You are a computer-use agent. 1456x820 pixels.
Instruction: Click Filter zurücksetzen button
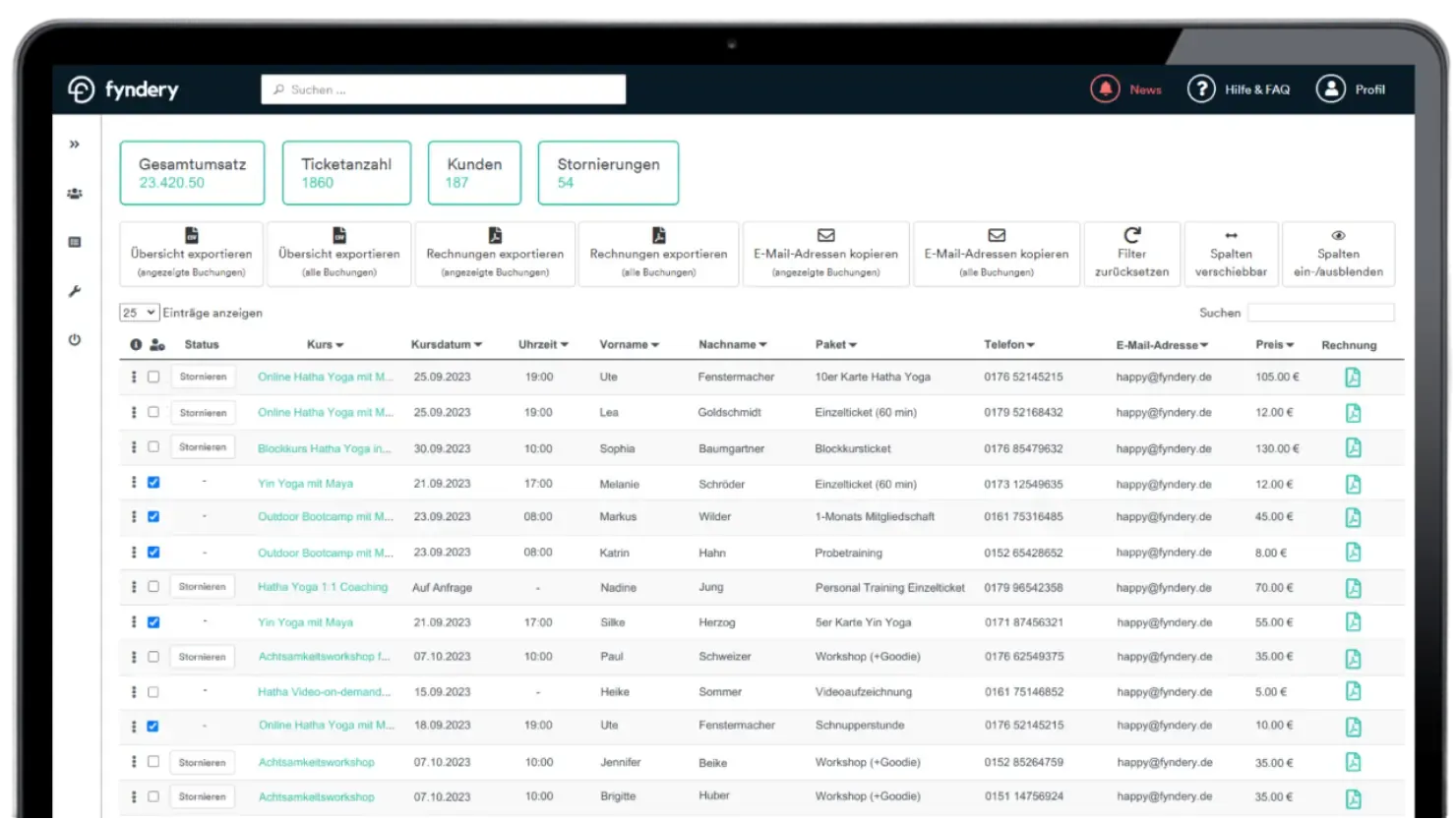click(x=1131, y=254)
